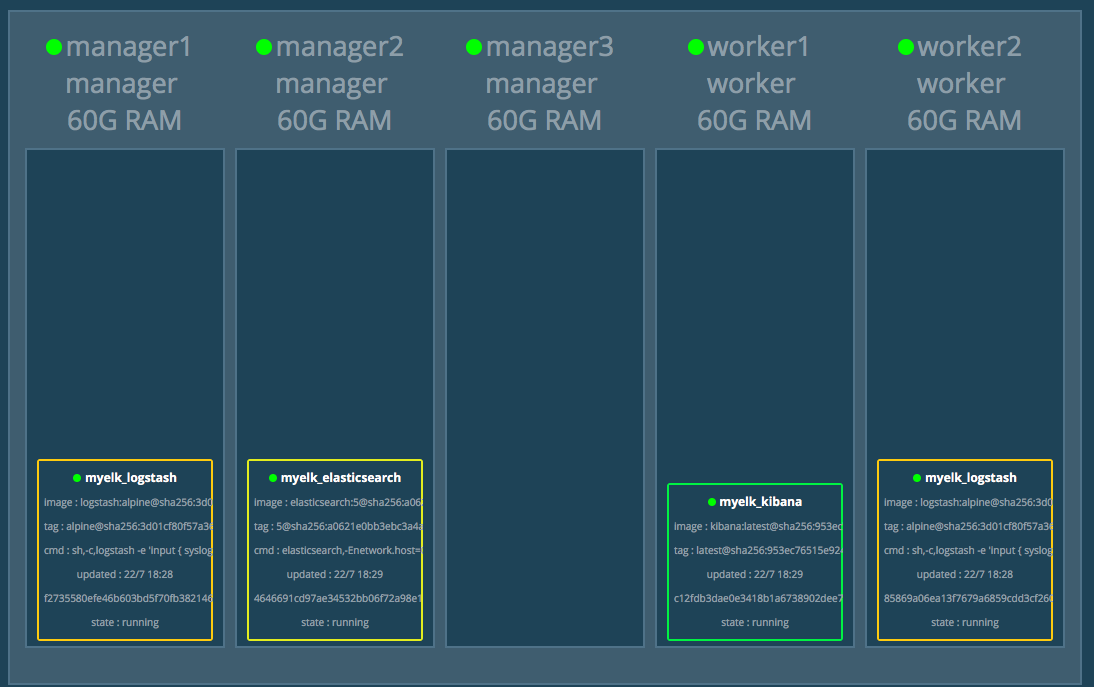Click the myelk_logstash status dot on manager1
The height and width of the screenshot is (687, 1094).
click(77, 478)
